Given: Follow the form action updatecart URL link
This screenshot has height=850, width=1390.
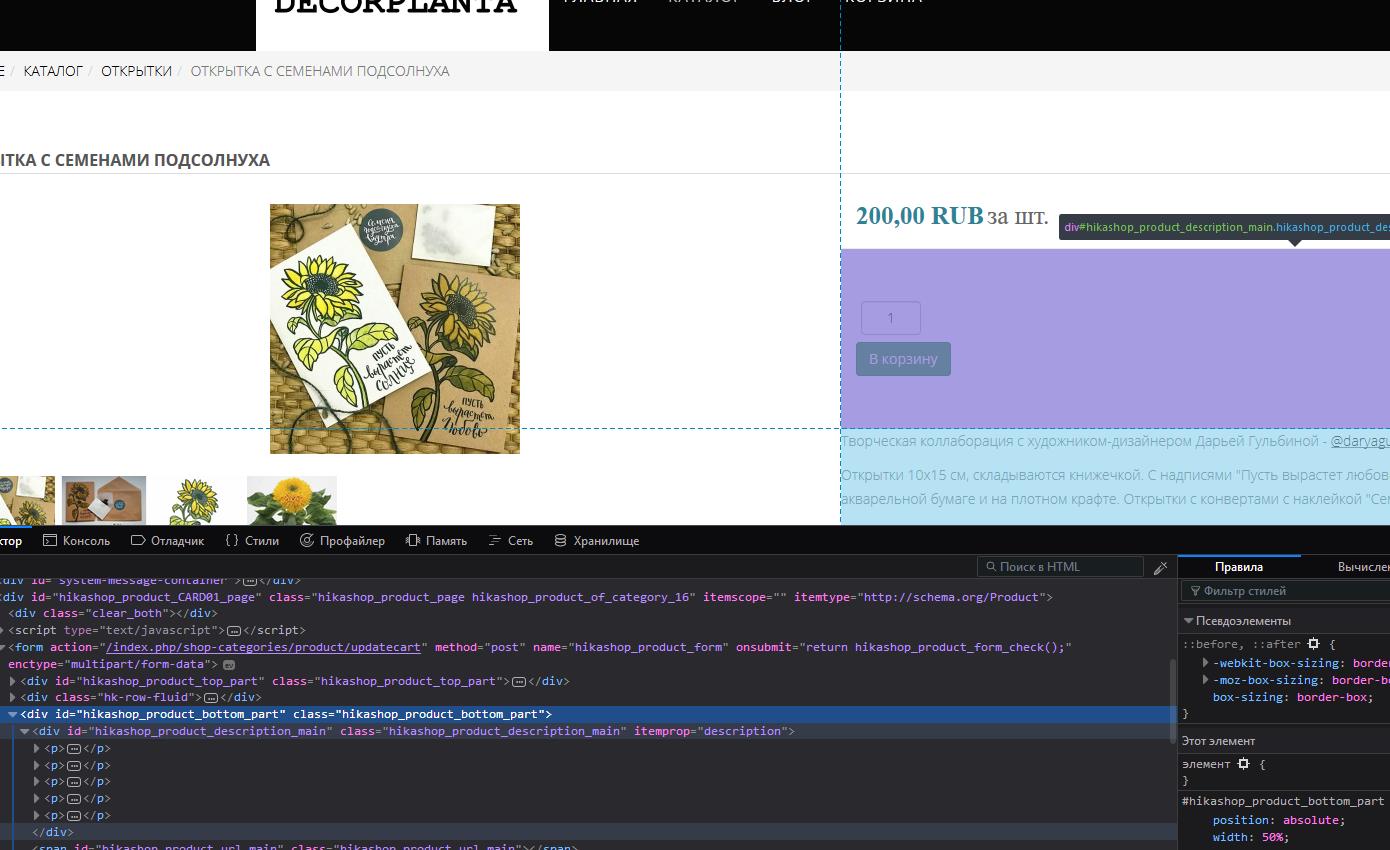Looking at the screenshot, I should 263,648.
